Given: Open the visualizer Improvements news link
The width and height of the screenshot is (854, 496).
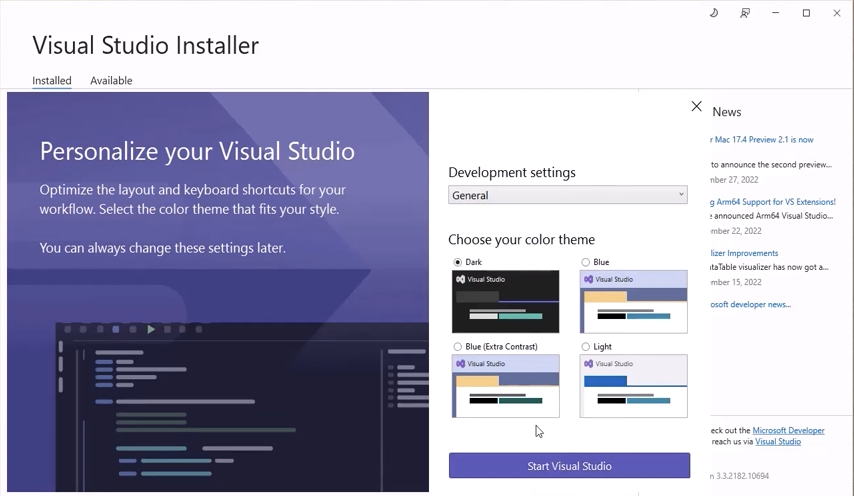Looking at the screenshot, I should 745,253.
